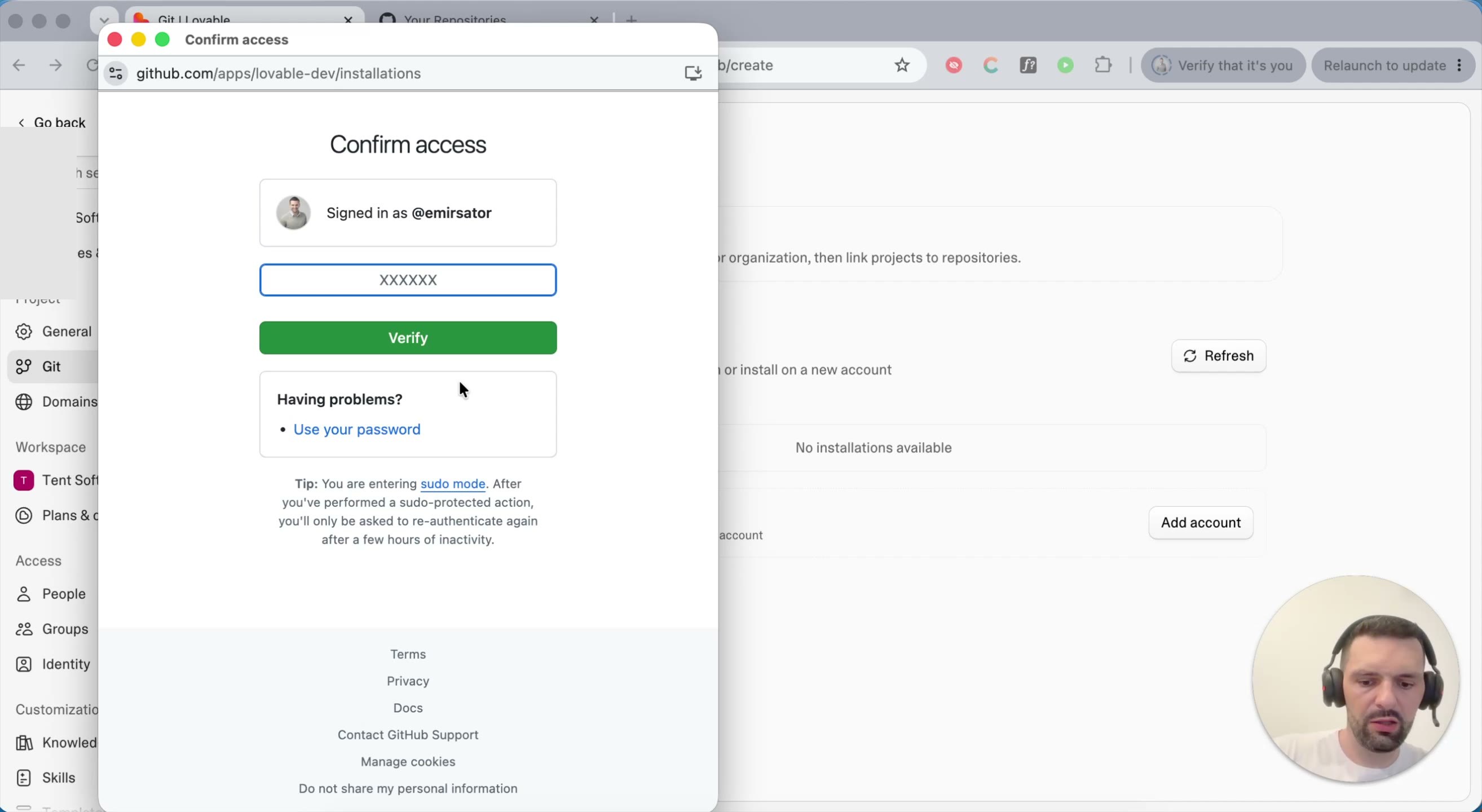Focus the XXXXXX verification code field
The height and width of the screenshot is (812, 1482).
pos(408,280)
